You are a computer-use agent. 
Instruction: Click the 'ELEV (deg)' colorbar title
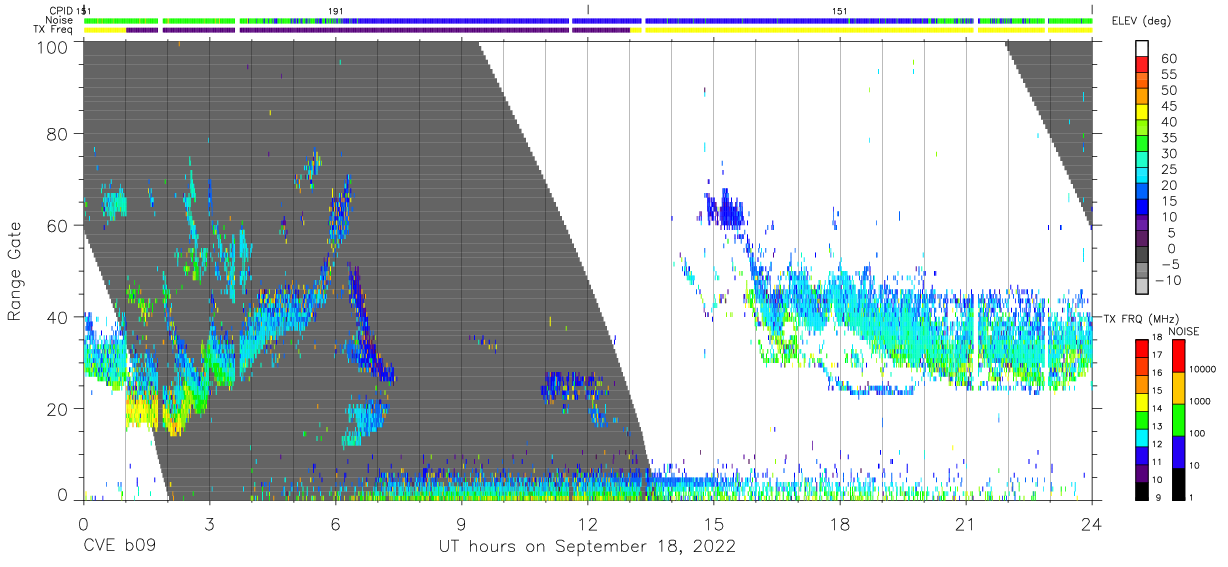coord(1143,21)
